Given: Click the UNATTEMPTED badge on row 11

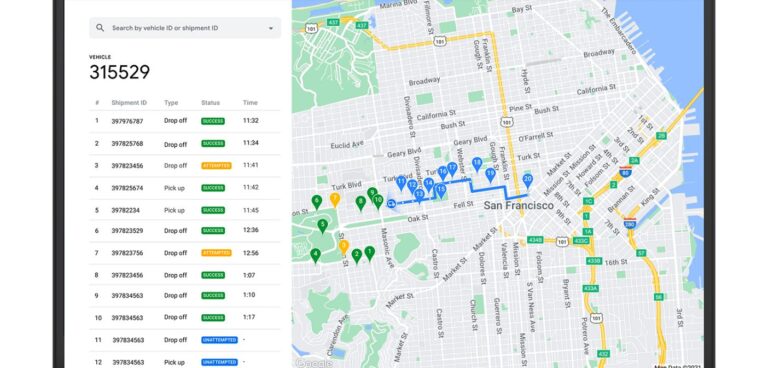Looking at the screenshot, I should coord(219,340).
